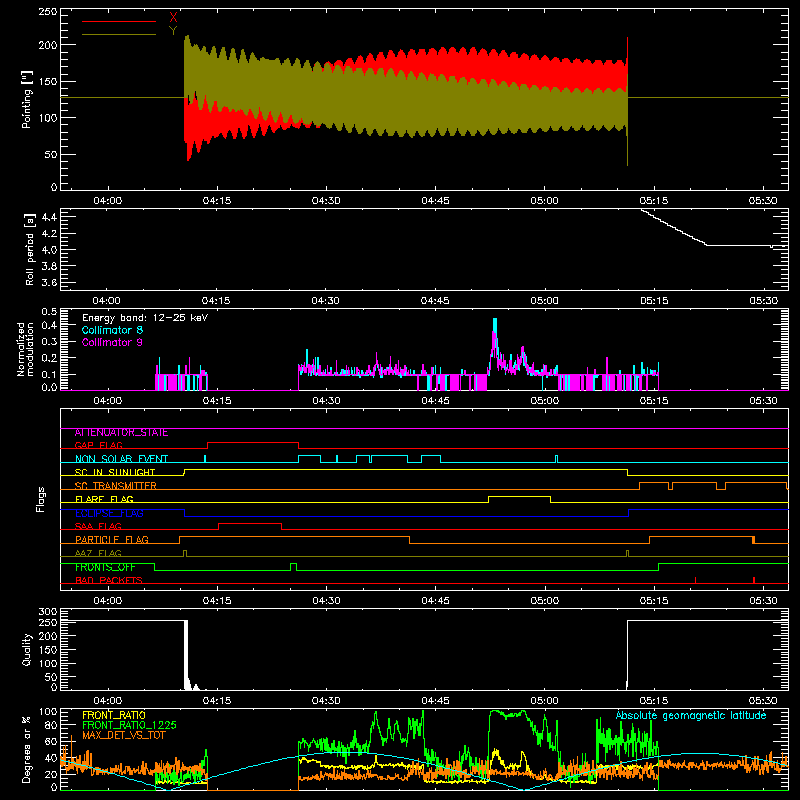
Task: Click the 04:30 tick under Pointing plot
Action: [x=326, y=201]
